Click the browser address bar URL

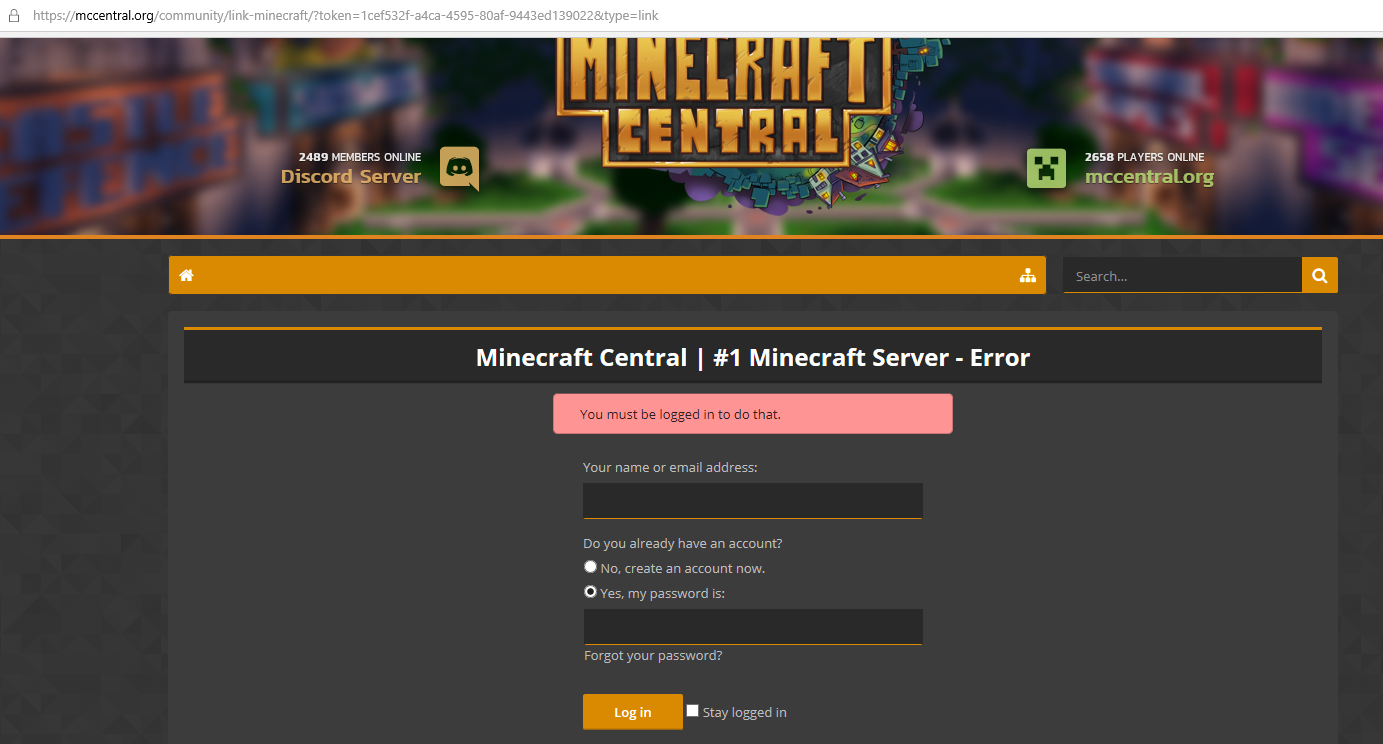pos(346,16)
